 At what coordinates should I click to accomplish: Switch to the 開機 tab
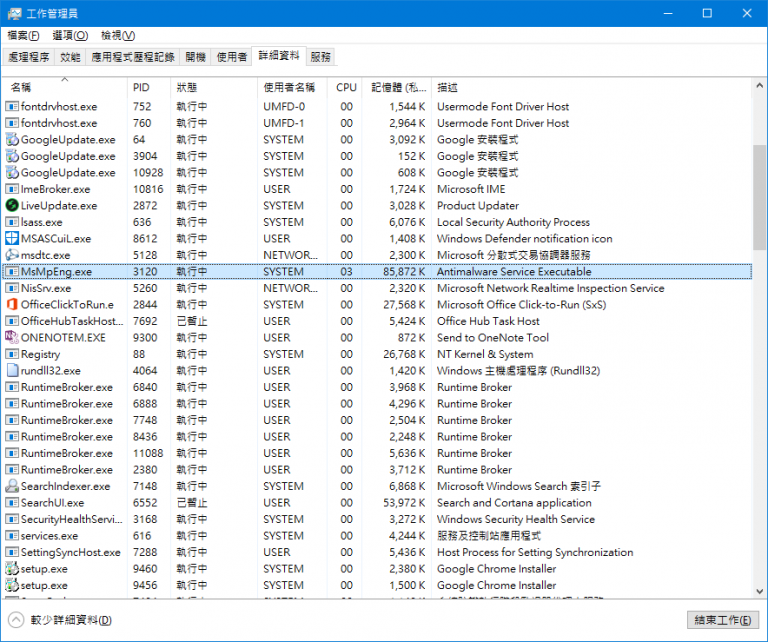click(x=195, y=57)
